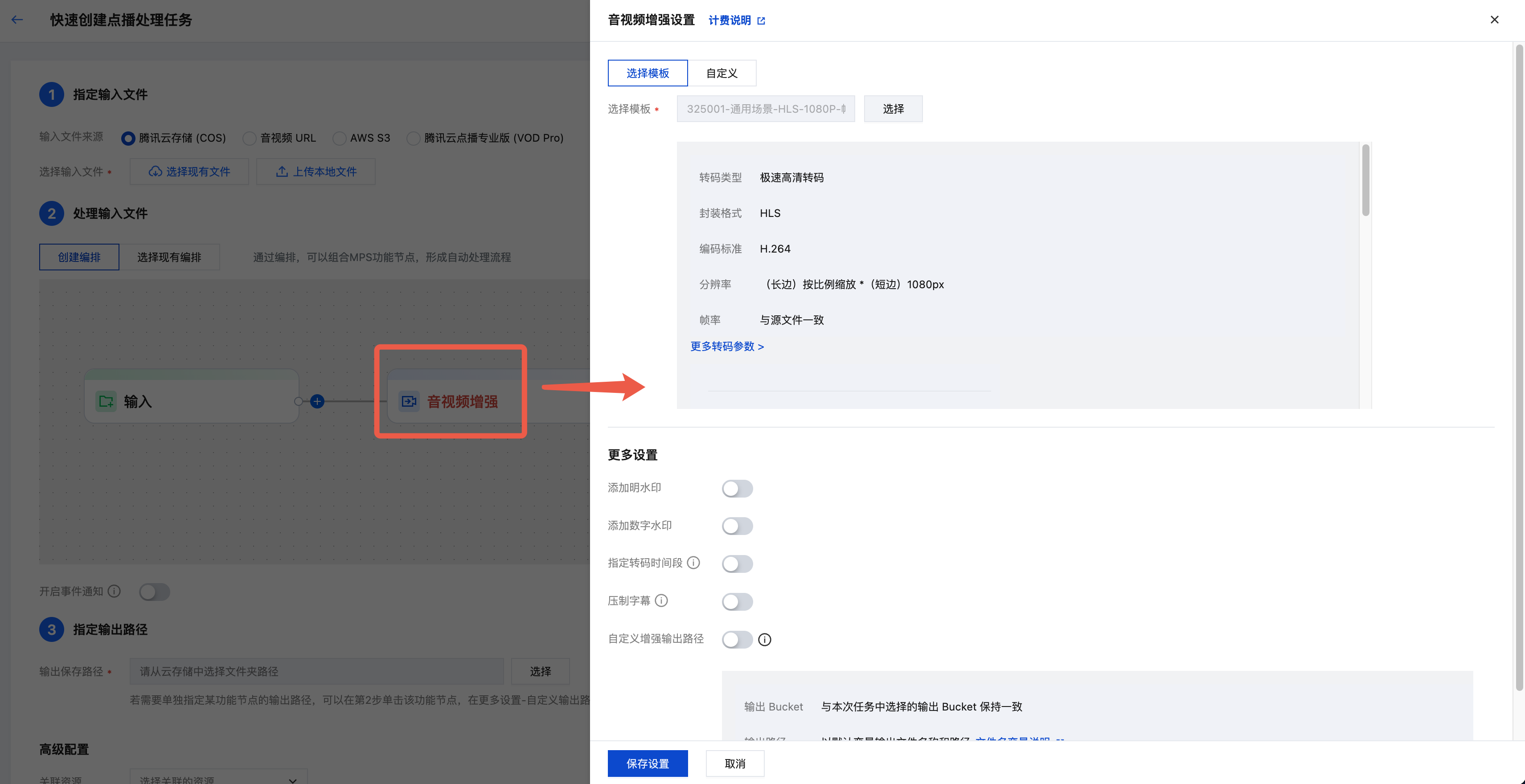Click info icon beside 开启事件通知

[x=114, y=591]
